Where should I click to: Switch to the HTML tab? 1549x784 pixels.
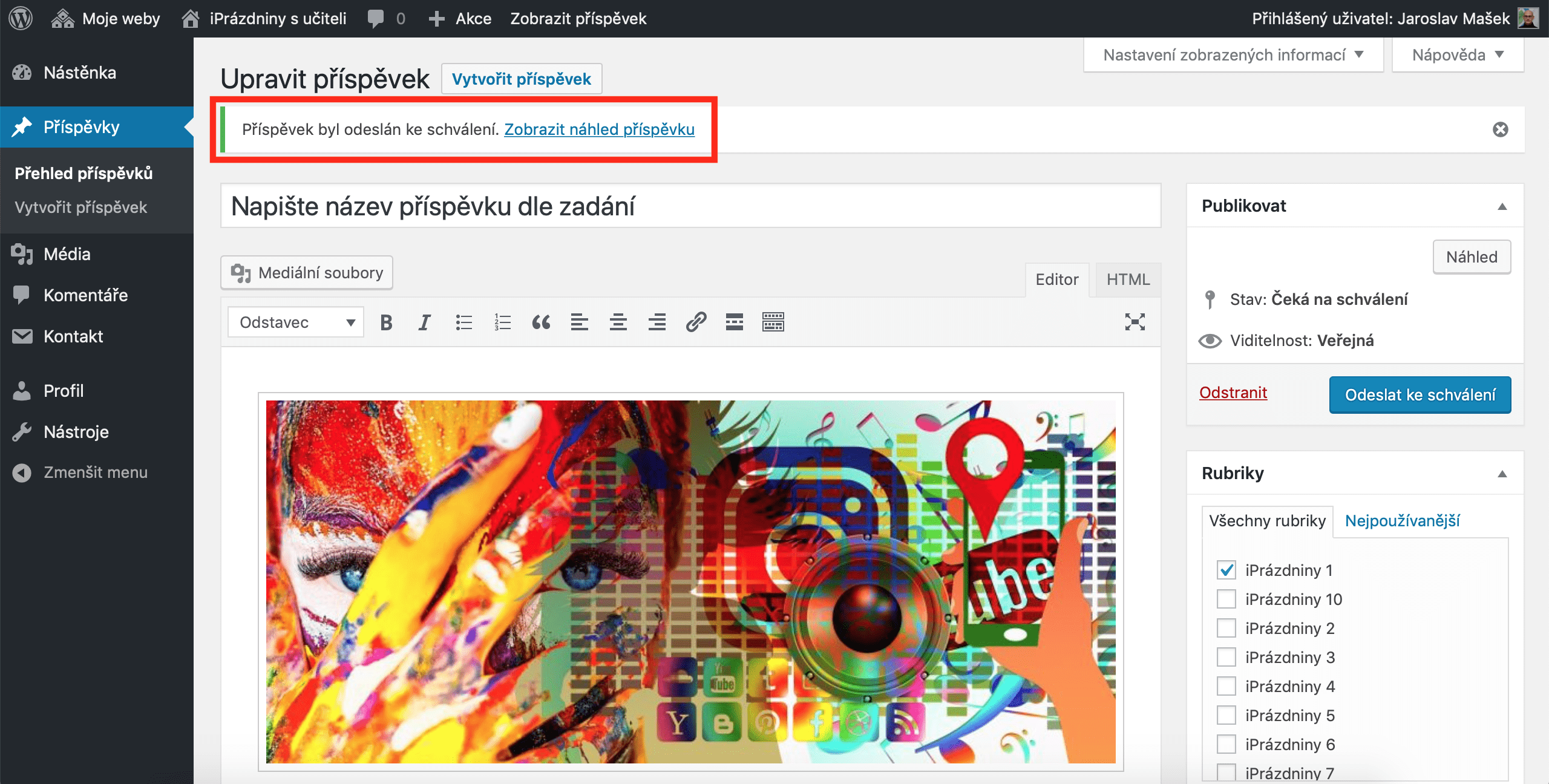(1128, 279)
